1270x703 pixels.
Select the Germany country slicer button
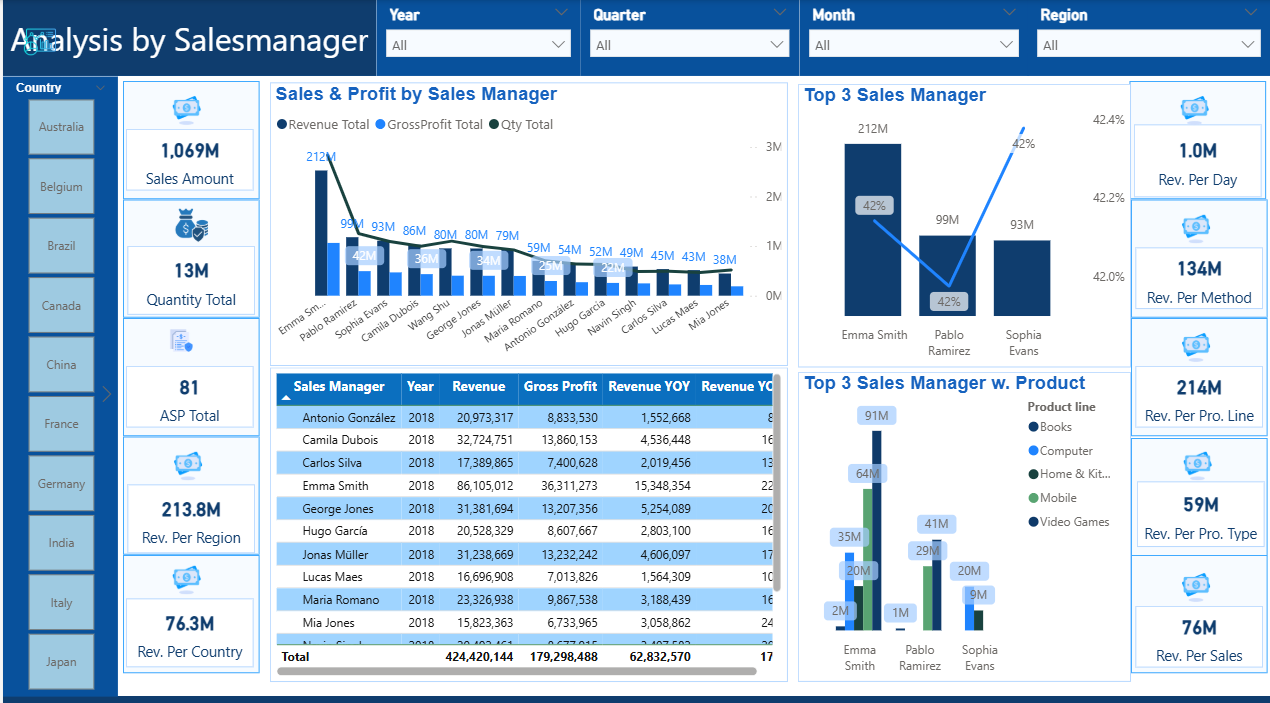[61, 484]
